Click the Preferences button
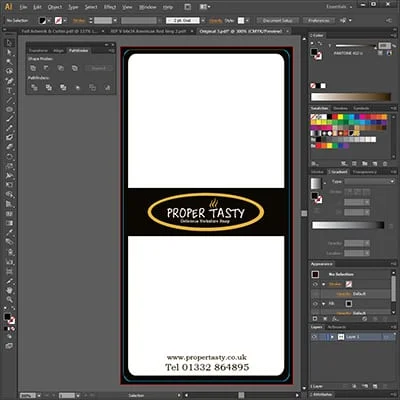The image size is (400, 400). [x=319, y=21]
